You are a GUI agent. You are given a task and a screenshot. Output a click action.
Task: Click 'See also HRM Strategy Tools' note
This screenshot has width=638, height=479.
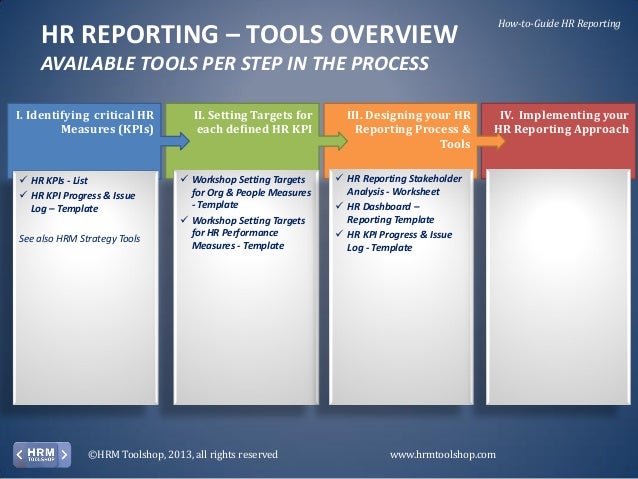[79, 238]
